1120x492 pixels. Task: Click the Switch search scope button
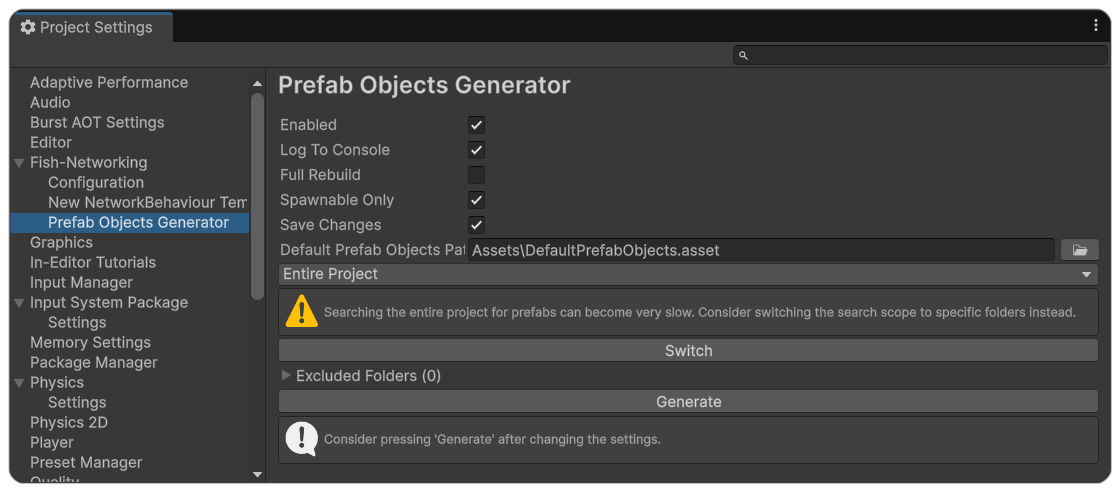(688, 351)
